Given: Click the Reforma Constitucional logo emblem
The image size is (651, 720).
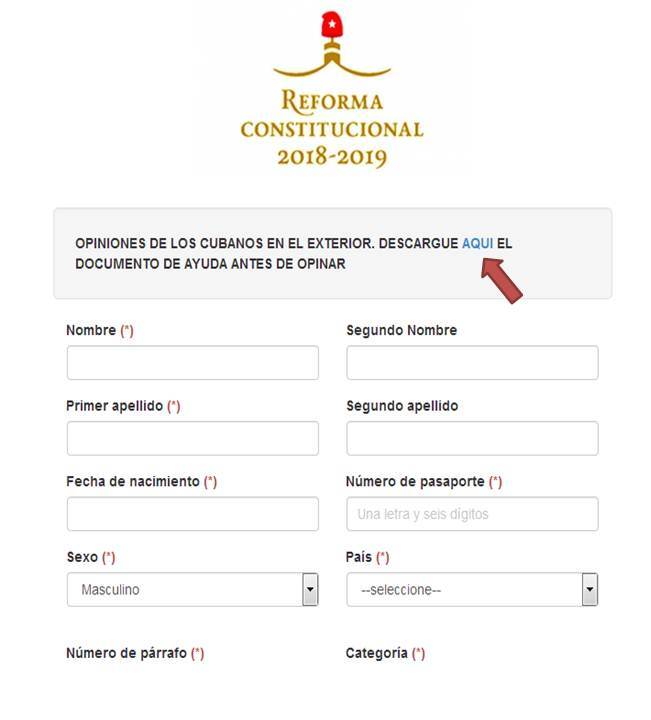Looking at the screenshot, I should click(x=332, y=44).
